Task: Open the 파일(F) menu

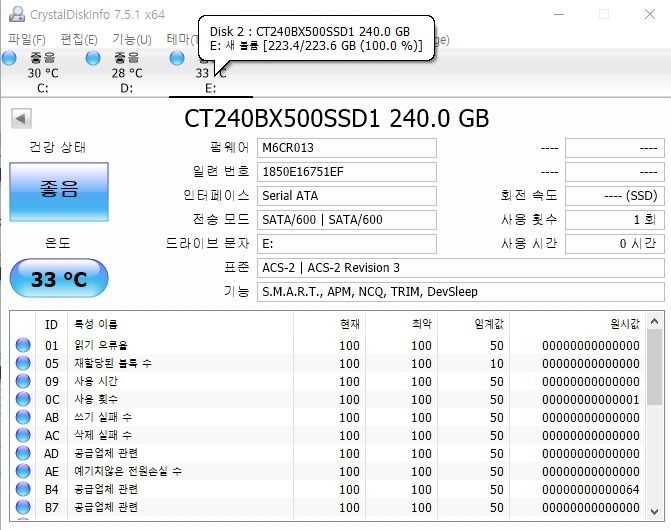Action: click(27, 40)
